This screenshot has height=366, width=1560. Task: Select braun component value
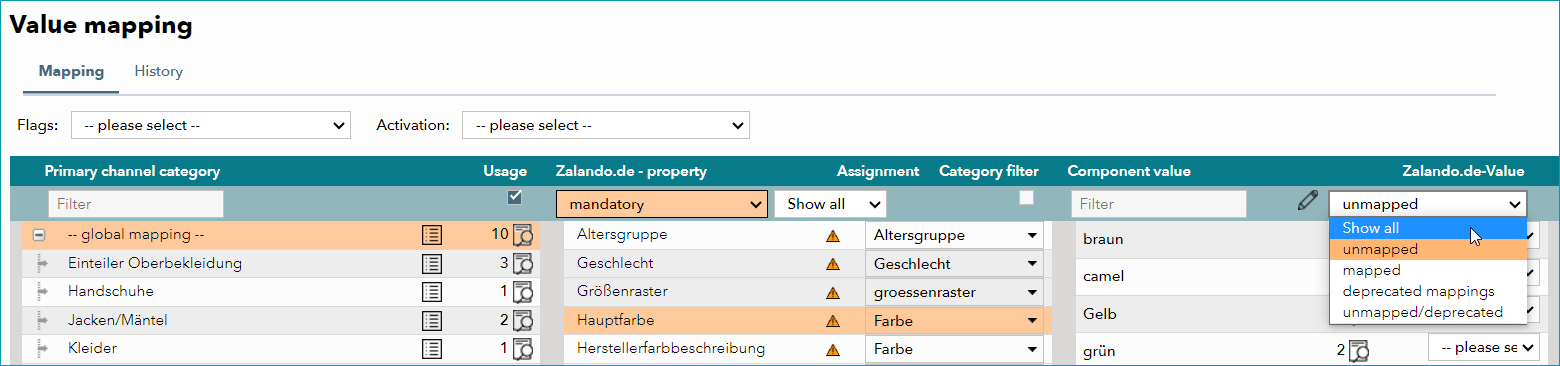click(1104, 240)
